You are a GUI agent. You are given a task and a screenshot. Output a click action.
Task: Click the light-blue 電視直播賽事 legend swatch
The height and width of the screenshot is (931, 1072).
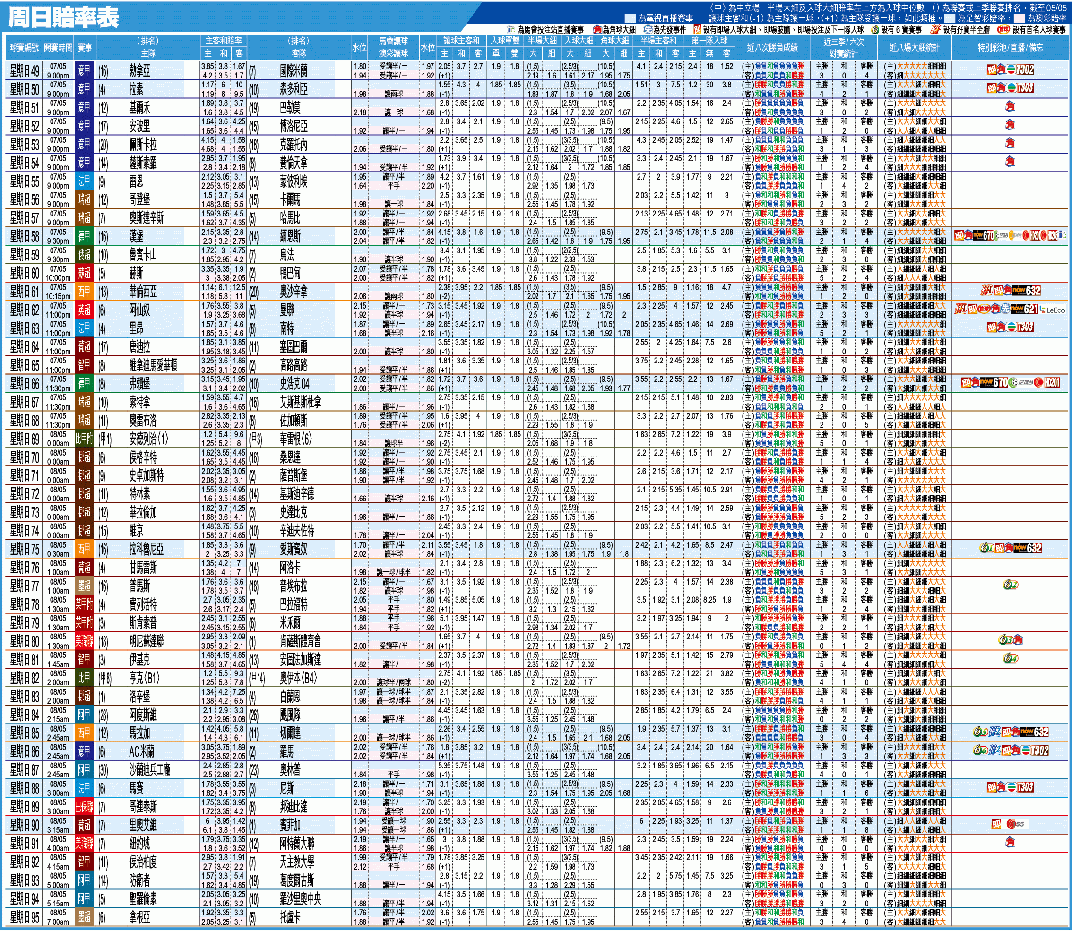(x=630, y=18)
